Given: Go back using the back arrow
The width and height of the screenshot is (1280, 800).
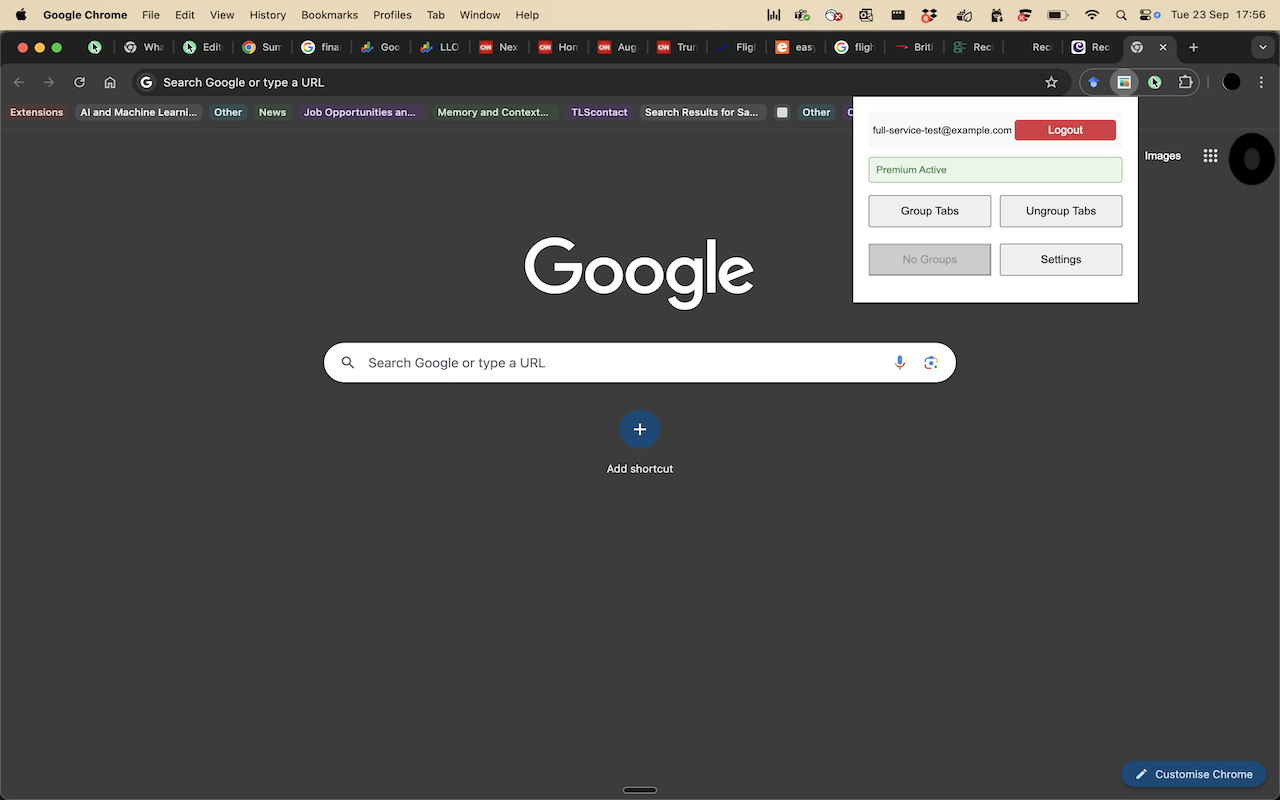Looking at the screenshot, I should [18, 82].
